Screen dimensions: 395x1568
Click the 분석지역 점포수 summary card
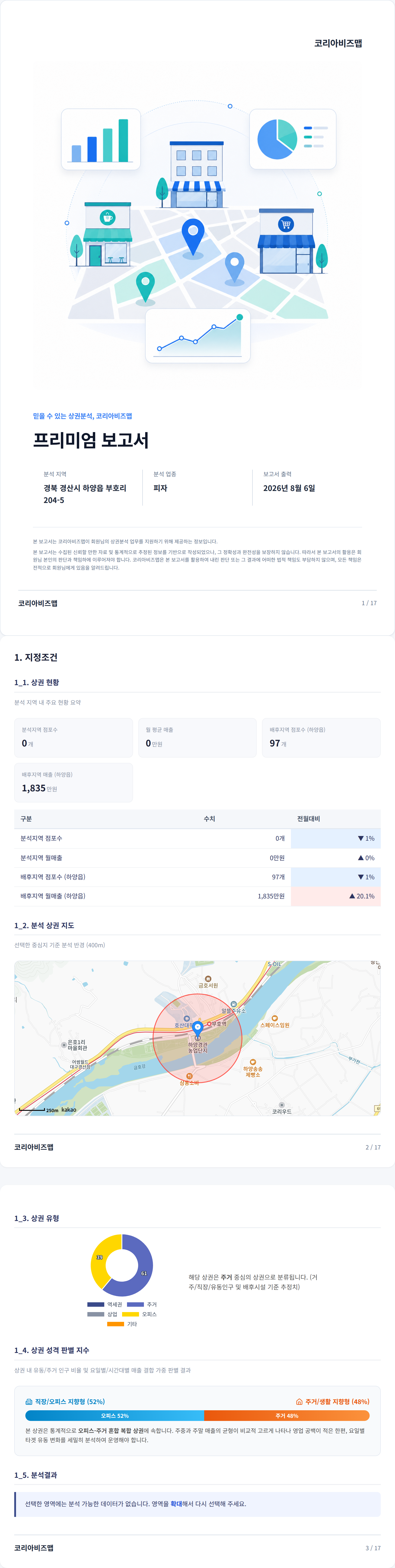(74, 738)
